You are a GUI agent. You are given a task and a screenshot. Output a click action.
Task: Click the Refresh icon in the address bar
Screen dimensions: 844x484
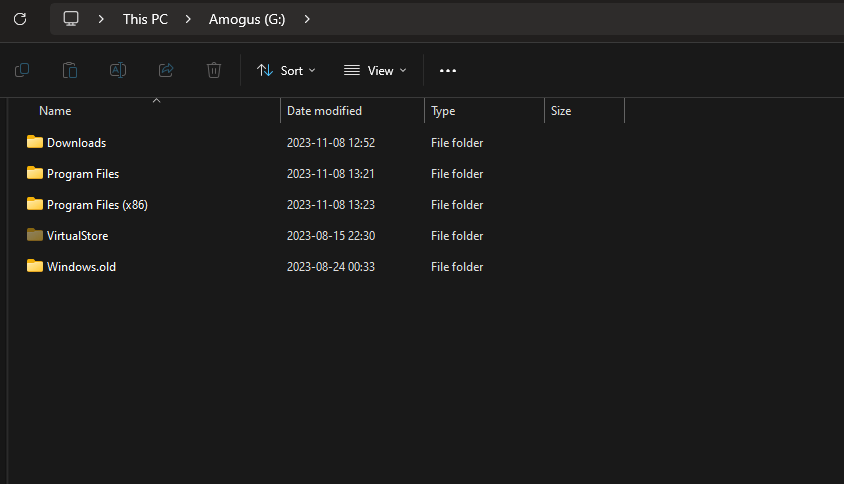(20, 19)
